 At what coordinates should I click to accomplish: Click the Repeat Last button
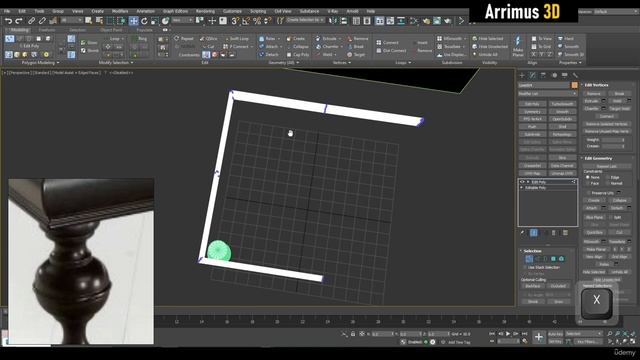point(606,167)
